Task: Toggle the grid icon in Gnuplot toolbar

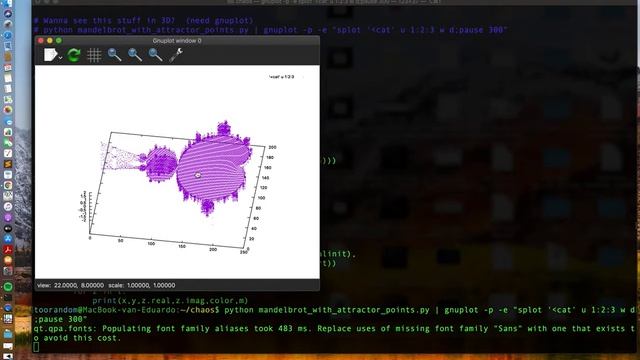Action: click(x=94, y=55)
